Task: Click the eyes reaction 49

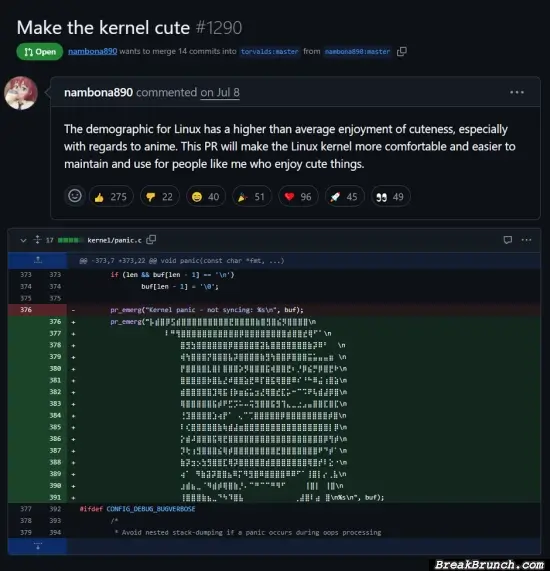Action: (390, 197)
